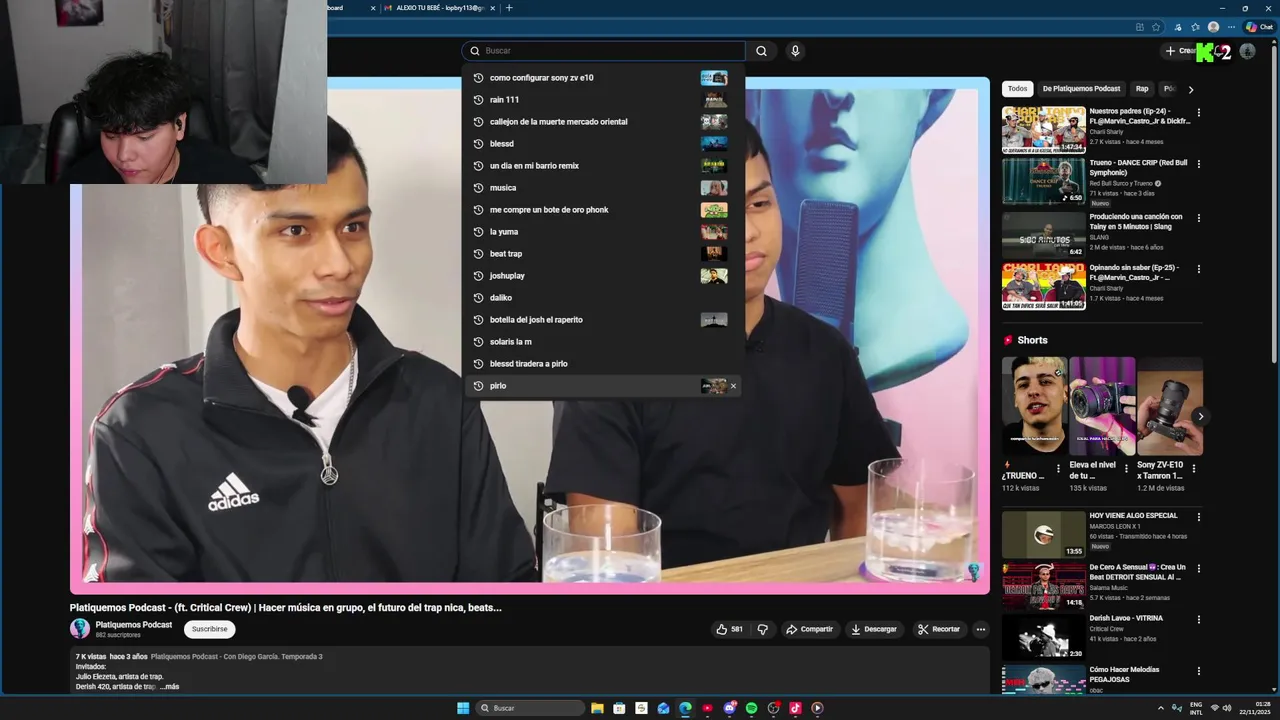This screenshot has width=1280, height=720.
Task: Remove 'pirlo' suggestion with X icon
Action: (733, 386)
